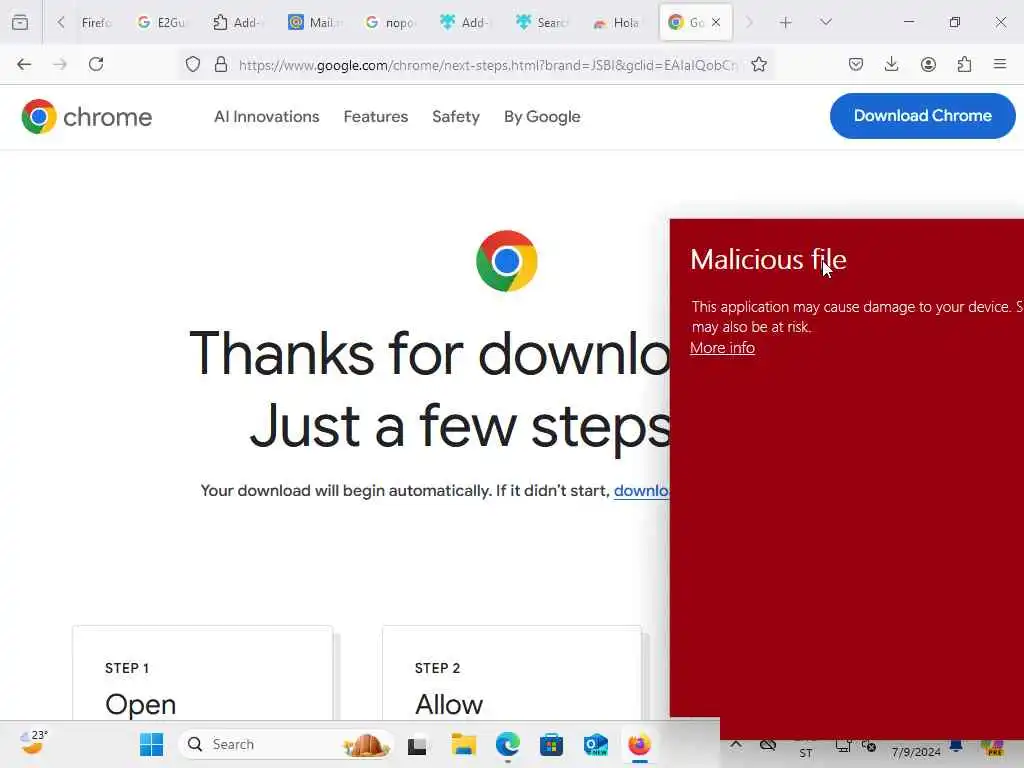This screenshot has height=768, width=1024.
Task: Open the Firefox account menu
Action: point(928,64)
